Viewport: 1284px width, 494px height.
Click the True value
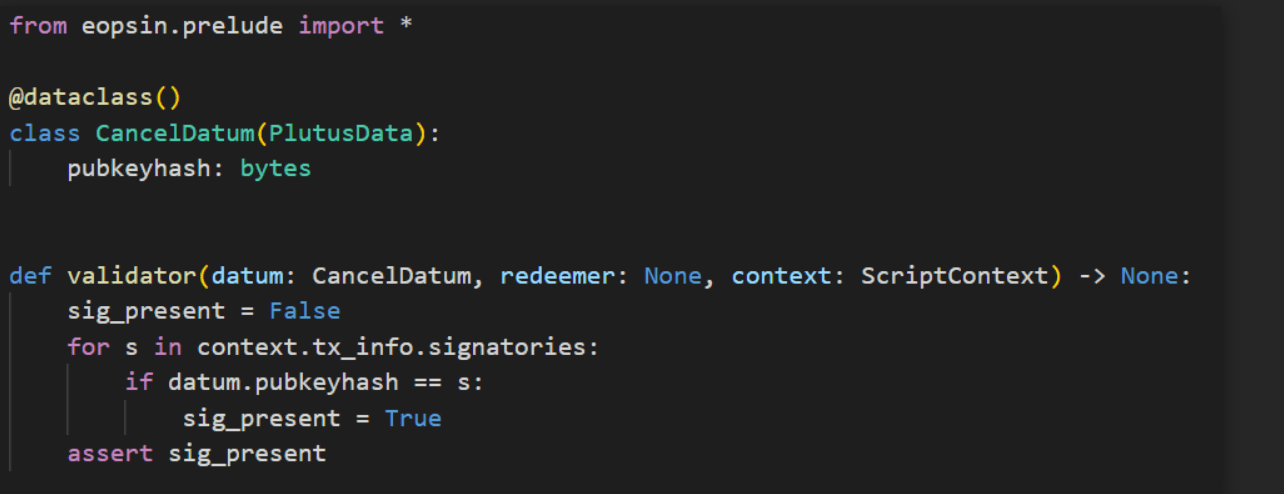pos(412,418)
